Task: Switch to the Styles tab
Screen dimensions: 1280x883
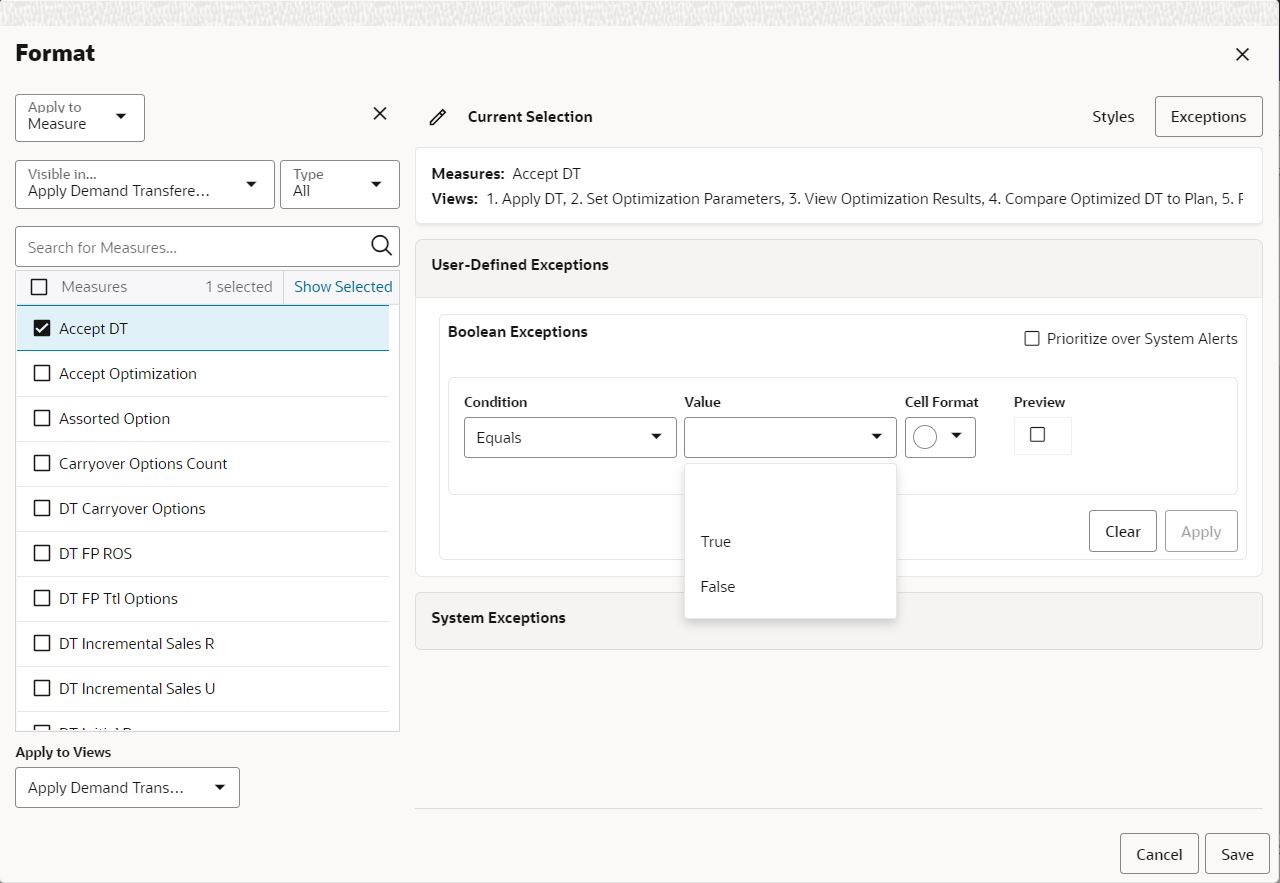Action: tap(1112, 116)
